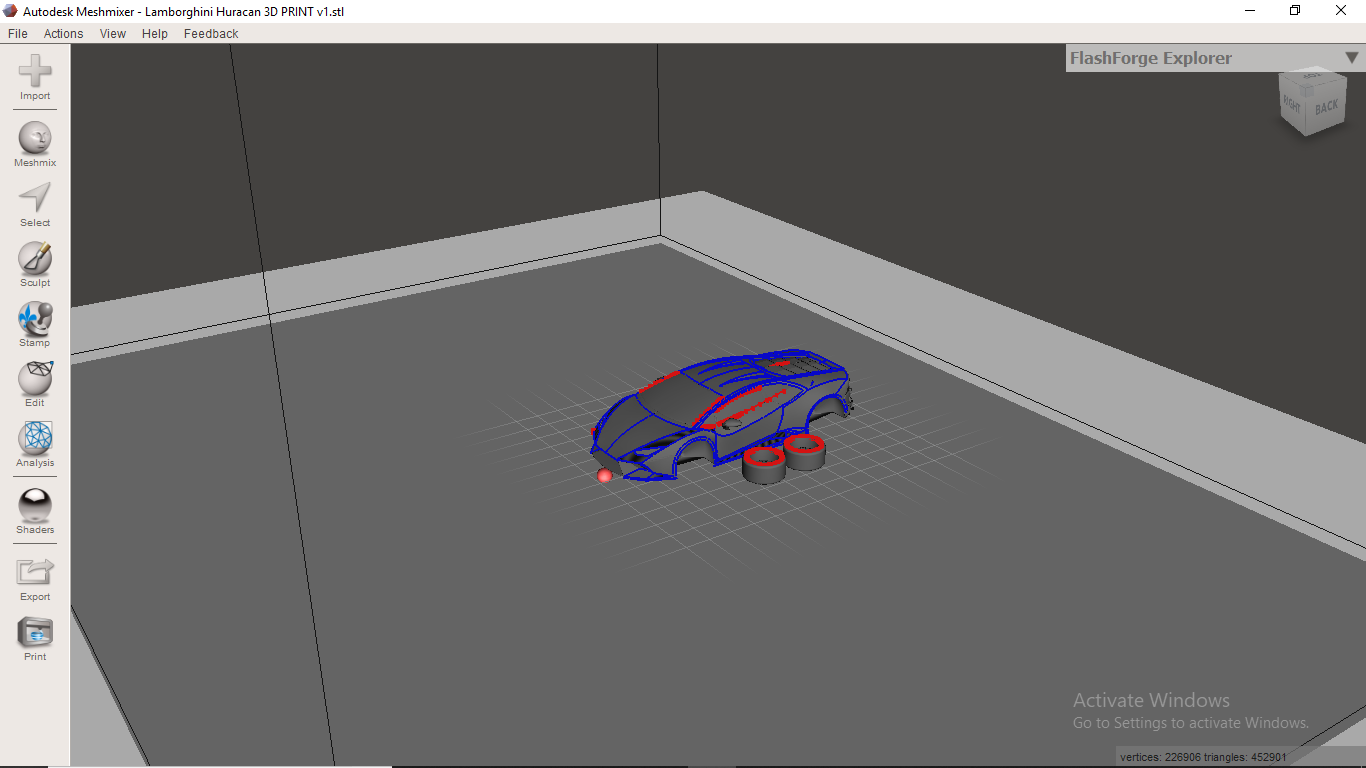Open the Edit tool panel
The height and width of the screenshot is (768, 1366).
(x=35, y=378)
